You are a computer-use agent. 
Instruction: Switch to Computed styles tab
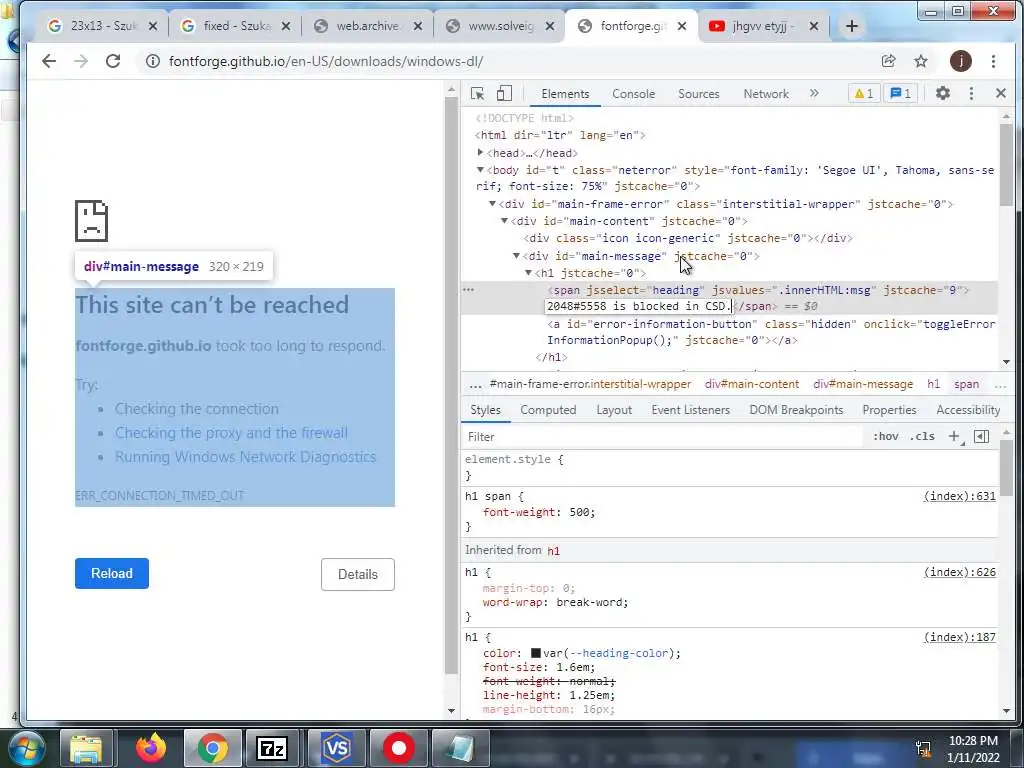pyautogui.click(x=548, y=410)
